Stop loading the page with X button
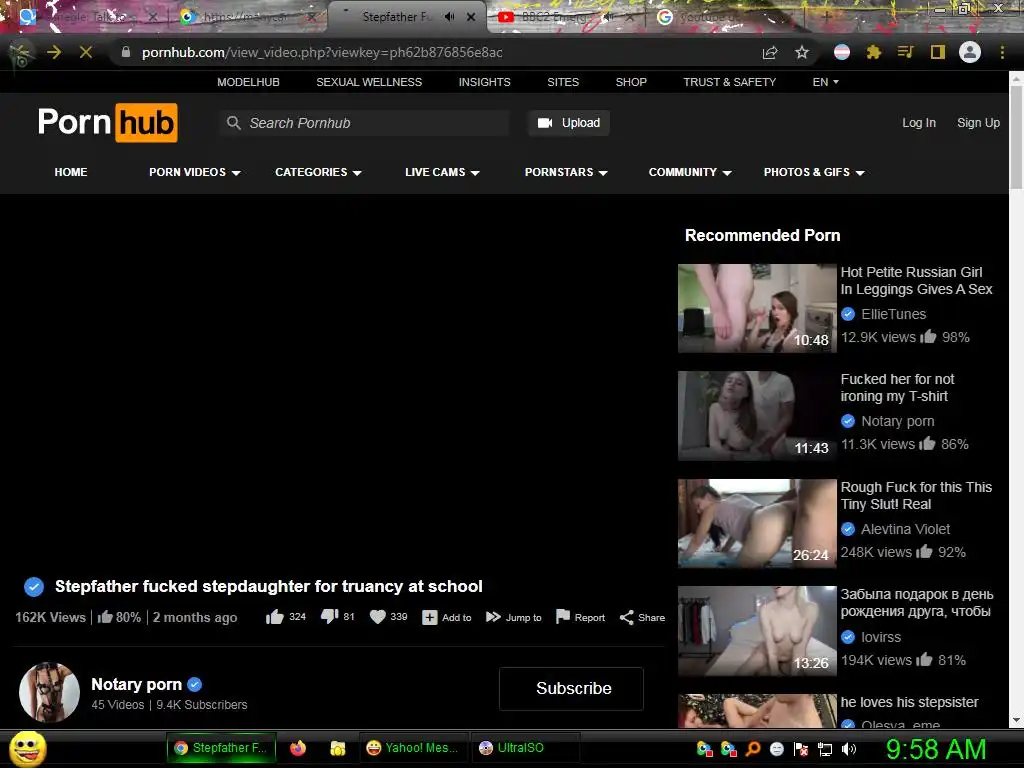Viewport: 1024px width, 768px height. [86, 52]
